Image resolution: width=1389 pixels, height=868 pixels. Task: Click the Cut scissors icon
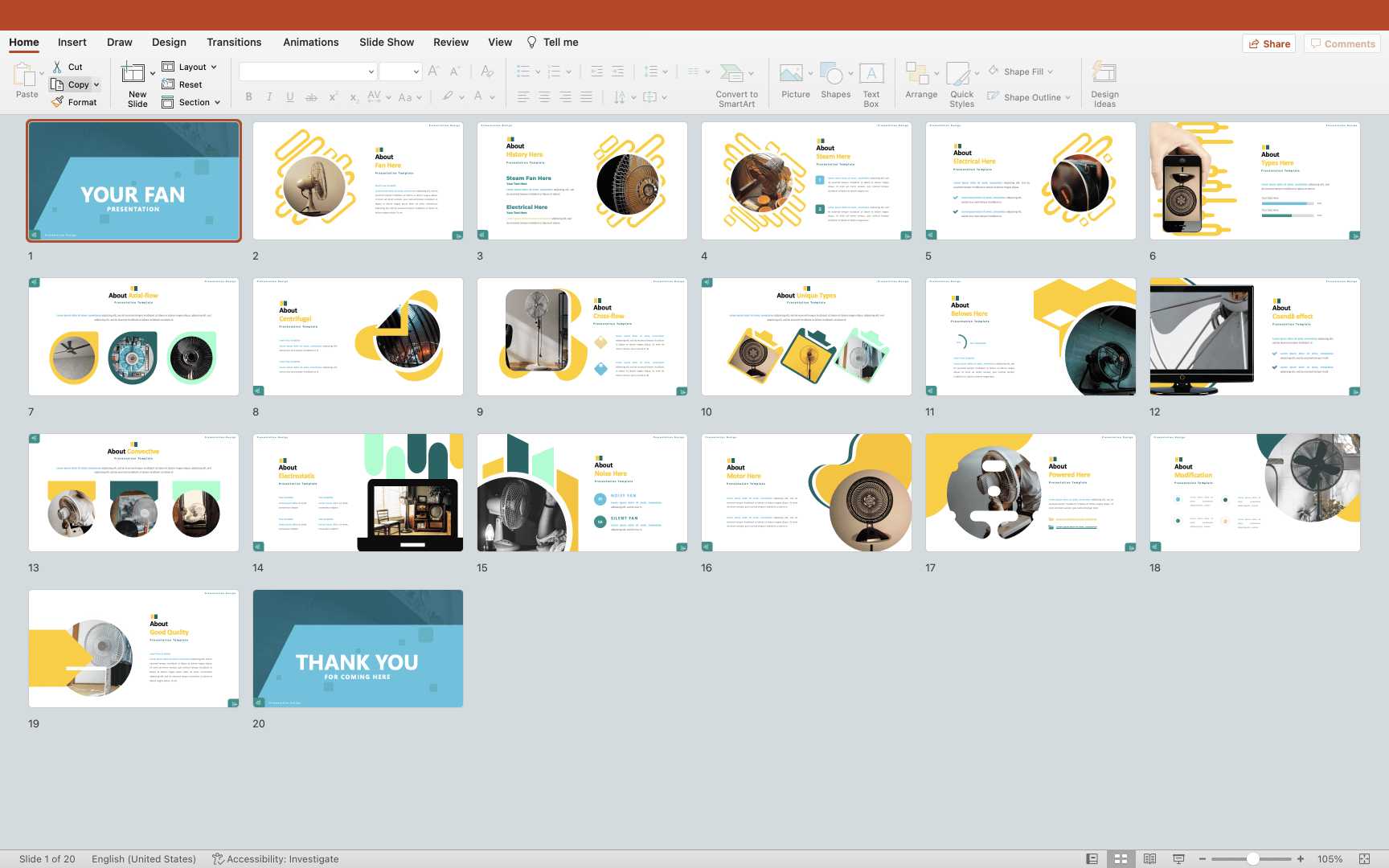pos(57,67)
